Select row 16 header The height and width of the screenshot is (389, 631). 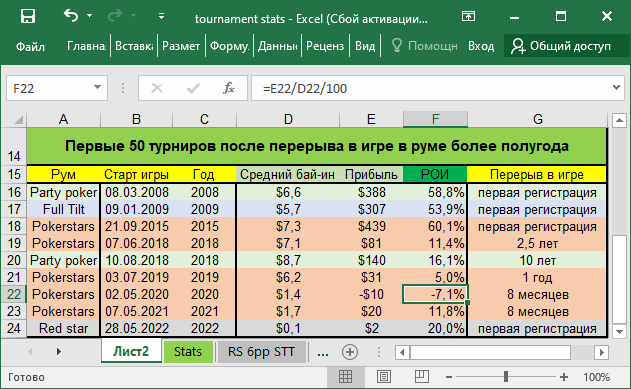click(14, 192)
